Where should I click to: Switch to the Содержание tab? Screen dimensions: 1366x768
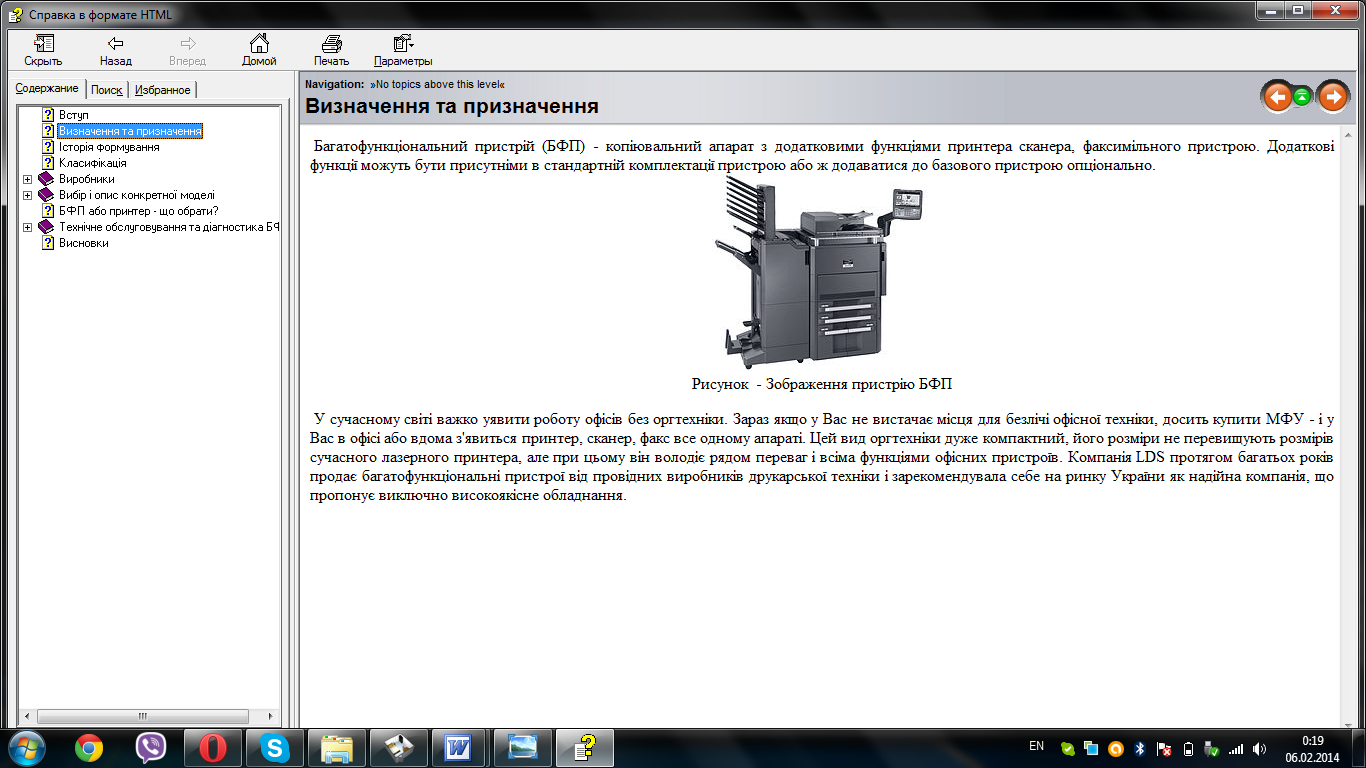(47, 89)
